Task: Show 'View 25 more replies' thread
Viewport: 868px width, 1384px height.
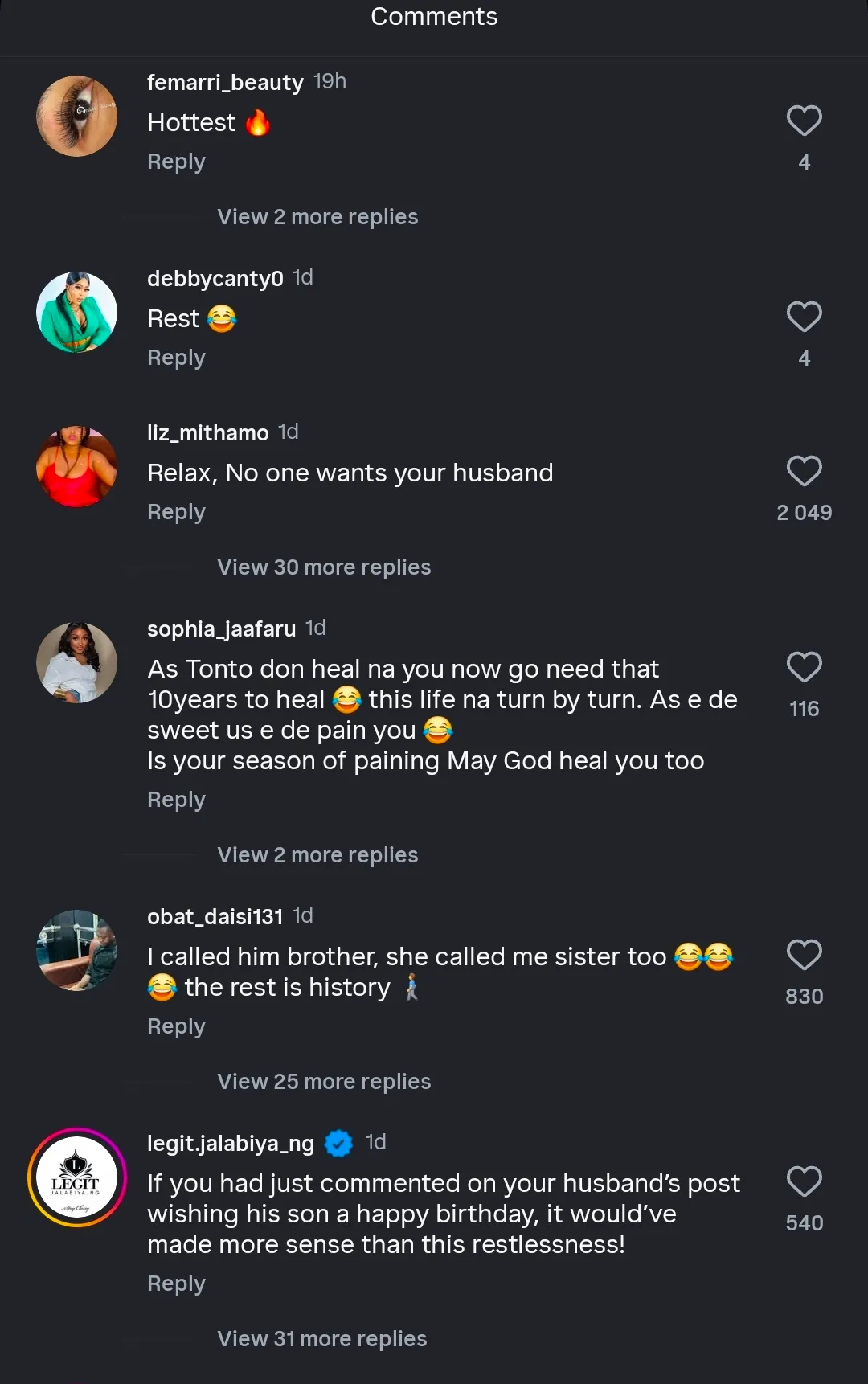Action: 324,1082
